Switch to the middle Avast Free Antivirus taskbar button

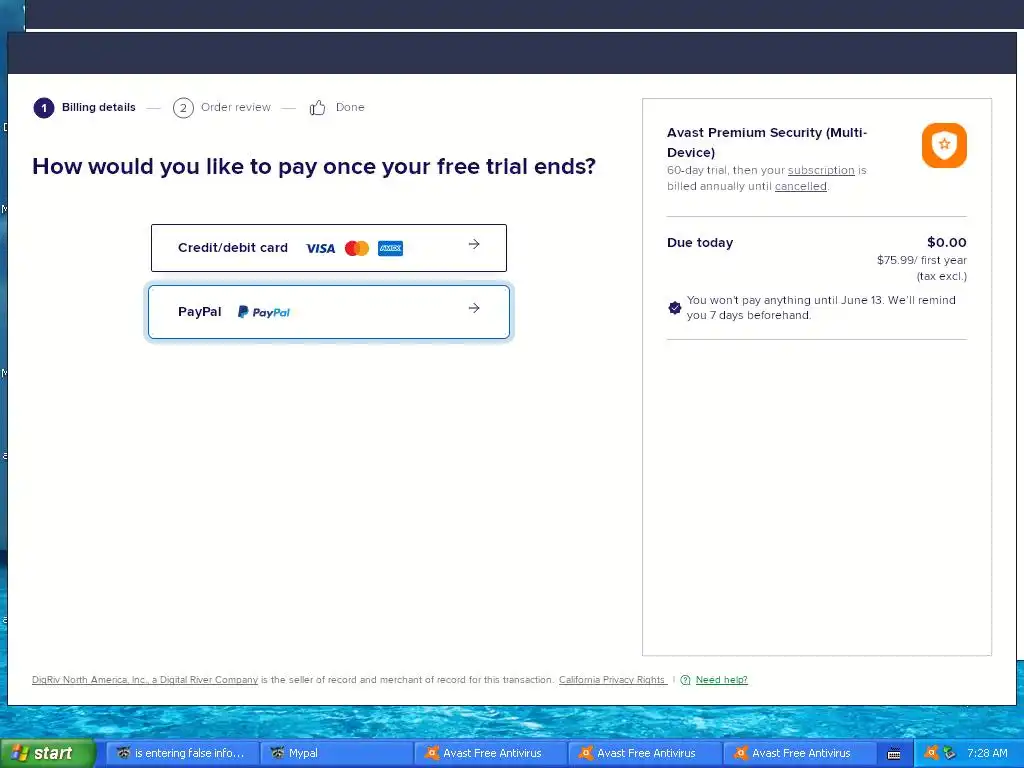pos(645,753)
